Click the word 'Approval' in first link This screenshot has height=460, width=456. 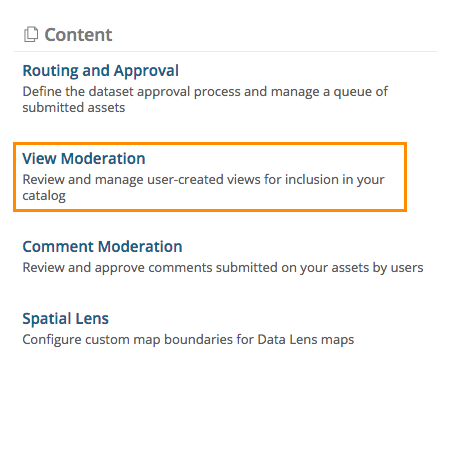pos(146,71)
